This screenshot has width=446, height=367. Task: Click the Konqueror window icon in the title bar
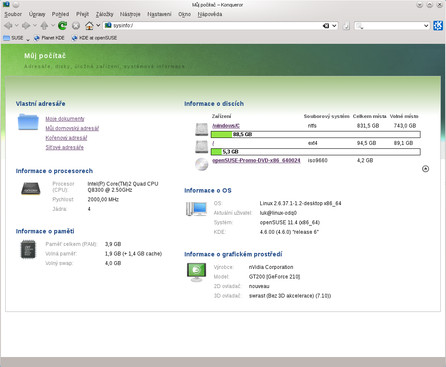[x=6, y=4]
